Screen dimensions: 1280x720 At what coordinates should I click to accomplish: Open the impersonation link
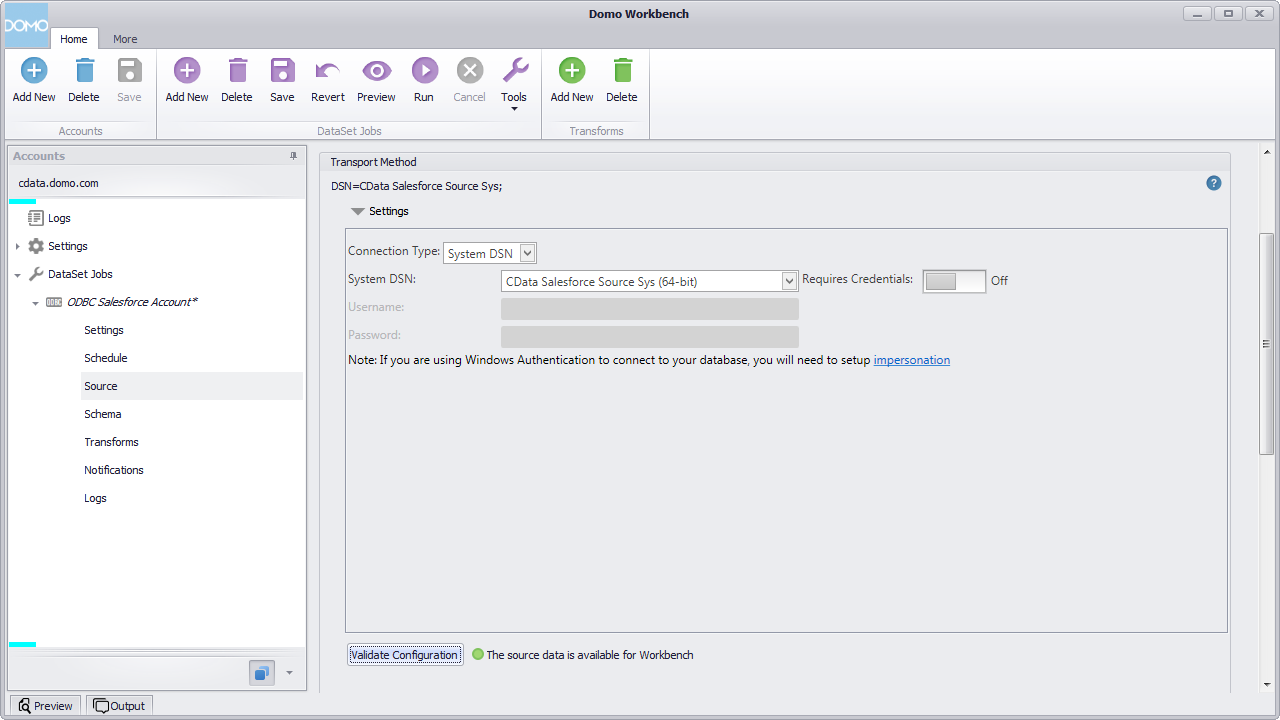(x=911, y=360)
